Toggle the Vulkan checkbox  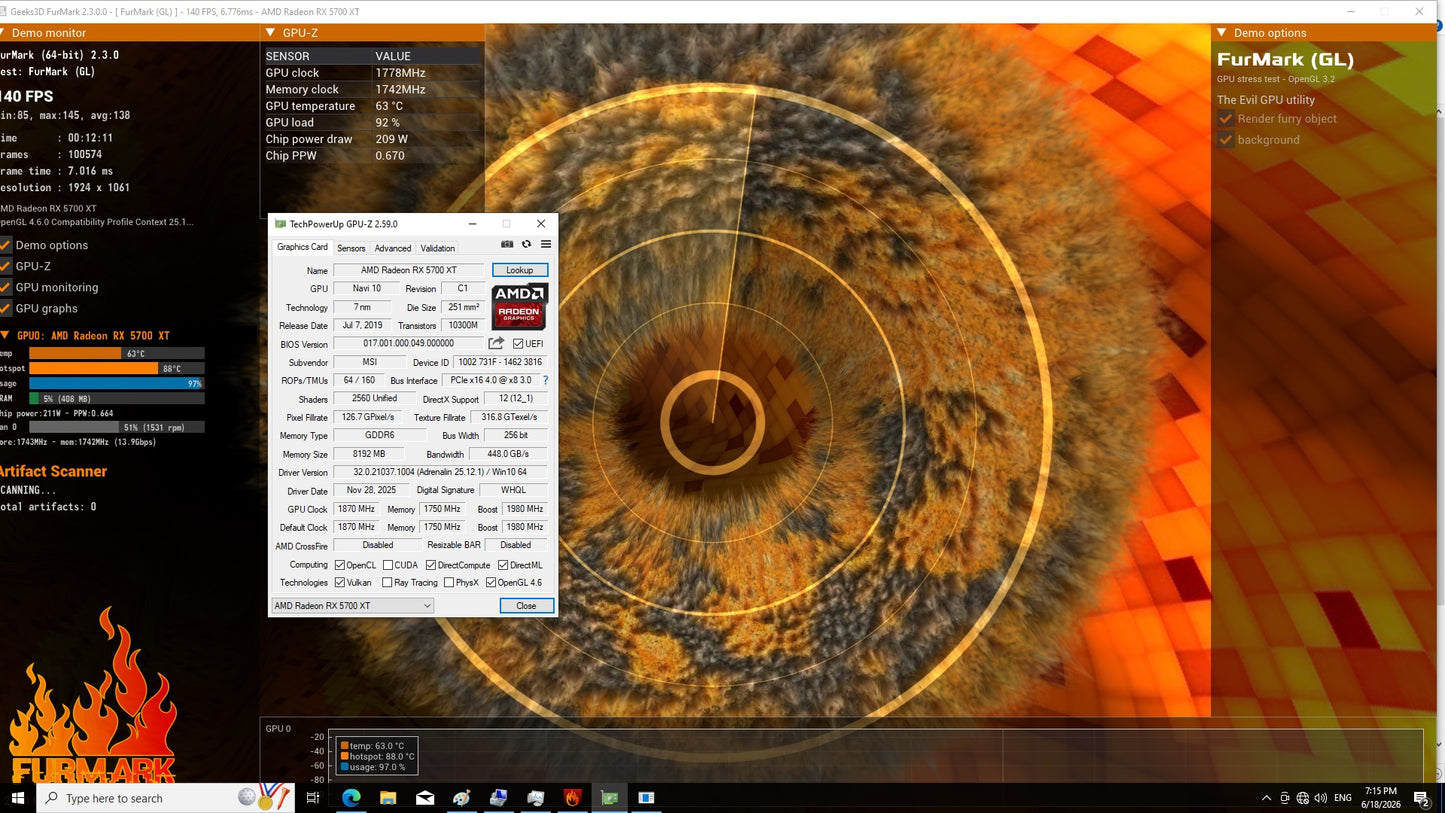340,583
